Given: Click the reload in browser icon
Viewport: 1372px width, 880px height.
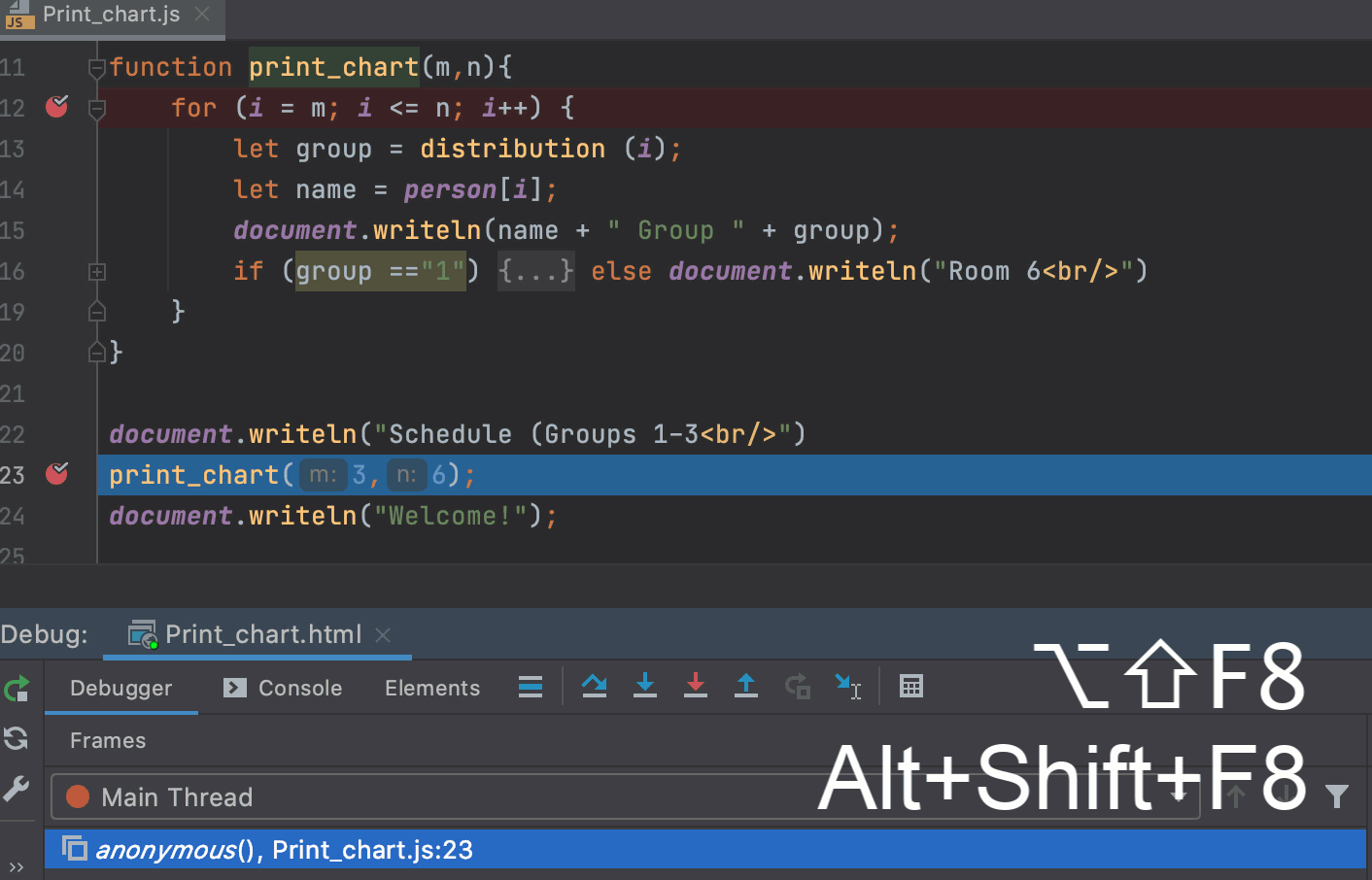Looking at the screenshot, I should click(x=17, y=738).
